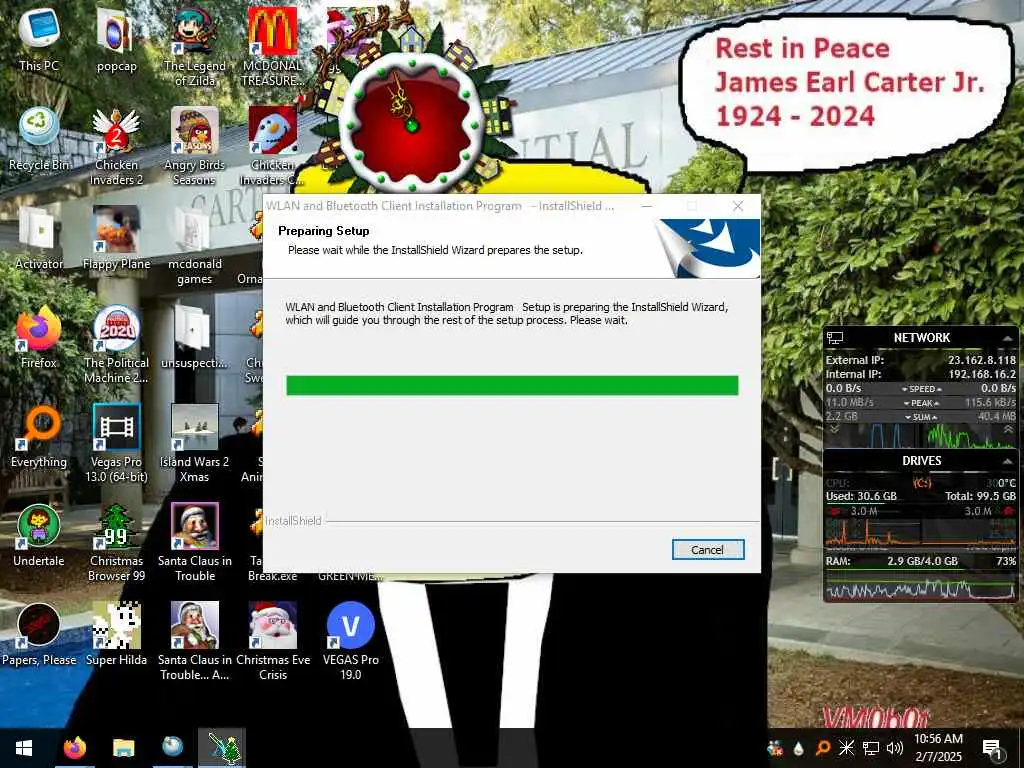The height and width of the screenshot is (768, 1024).
Task: Click the External IP value 23.162.8.118
Action: tap(982, 360)
